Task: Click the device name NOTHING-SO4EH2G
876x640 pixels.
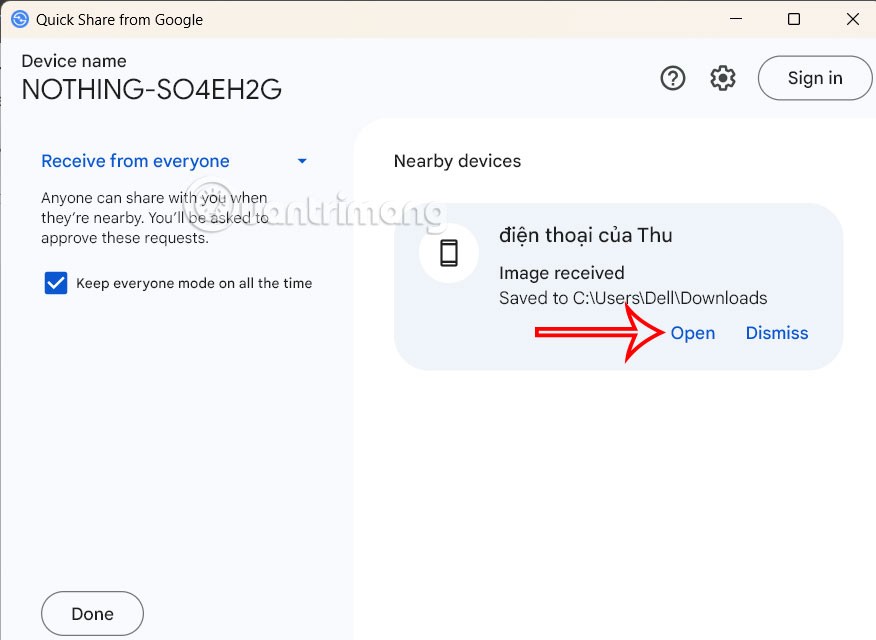Action: pos(151,89)
